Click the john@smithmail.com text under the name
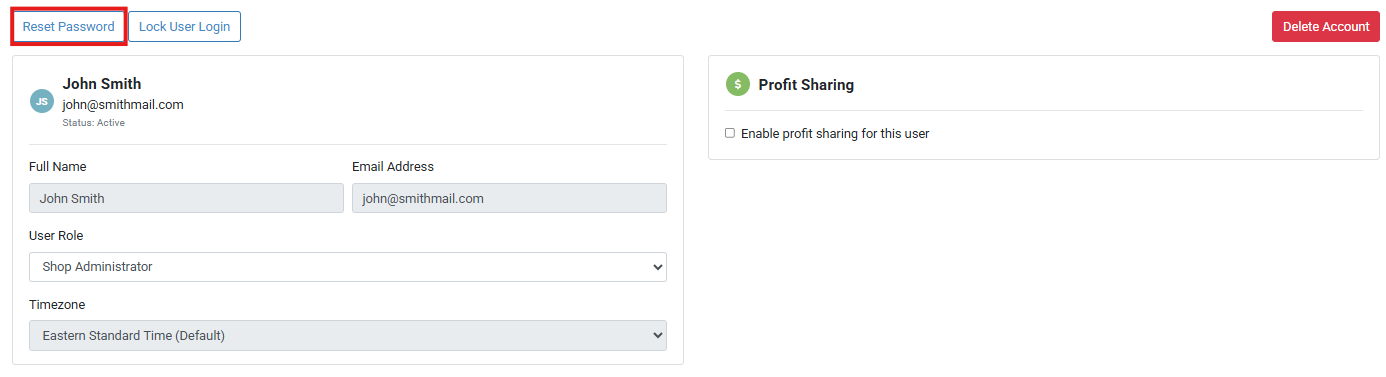 point(123,104)
